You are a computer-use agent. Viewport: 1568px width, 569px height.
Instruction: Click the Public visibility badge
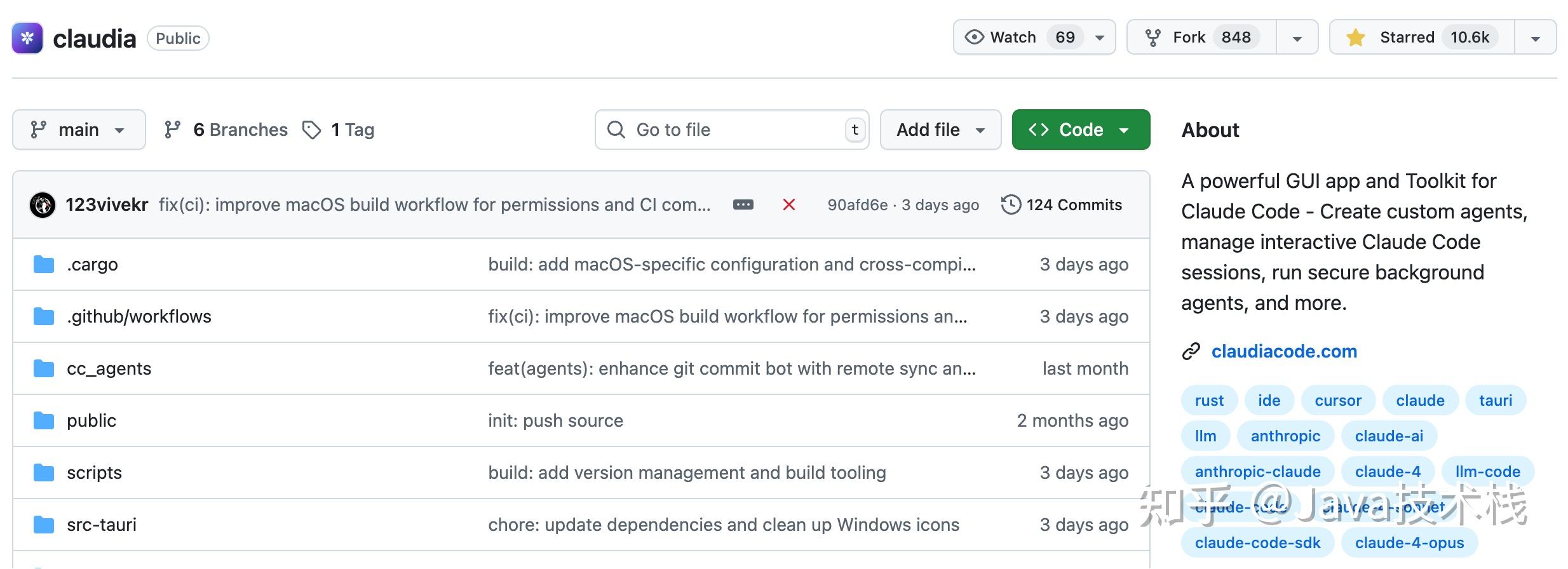pyautogui.click(x=178, y=38)
